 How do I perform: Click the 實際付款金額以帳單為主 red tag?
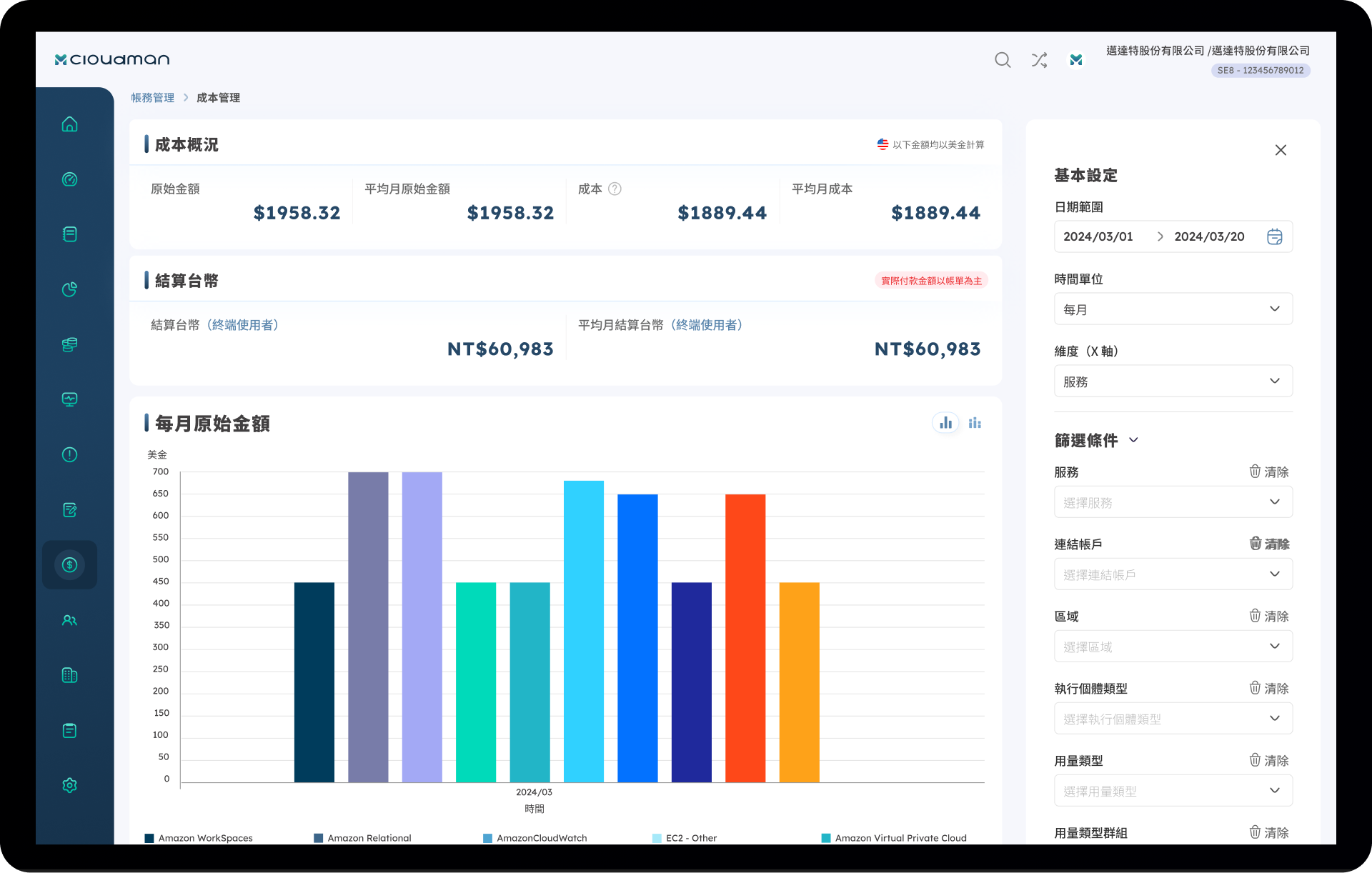[931, 281]
